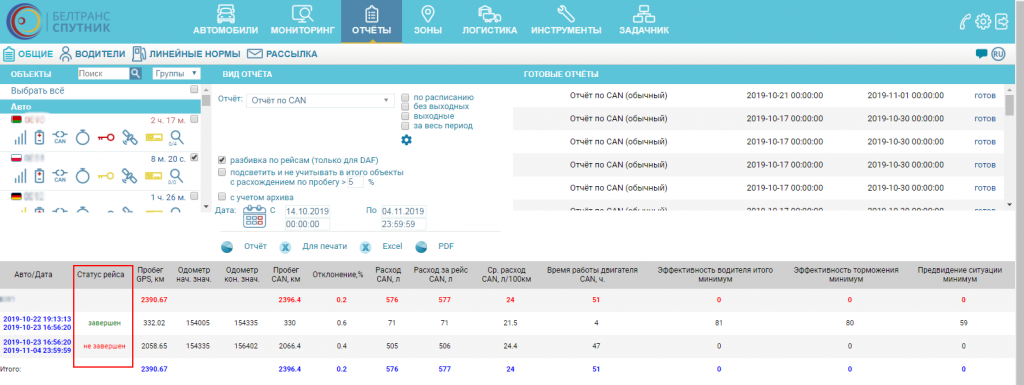Click signal bars icon for 8 м. 20 с. vehicle
The width and height of the screenshot is (1024, 385).
click(x=21, y=176)
